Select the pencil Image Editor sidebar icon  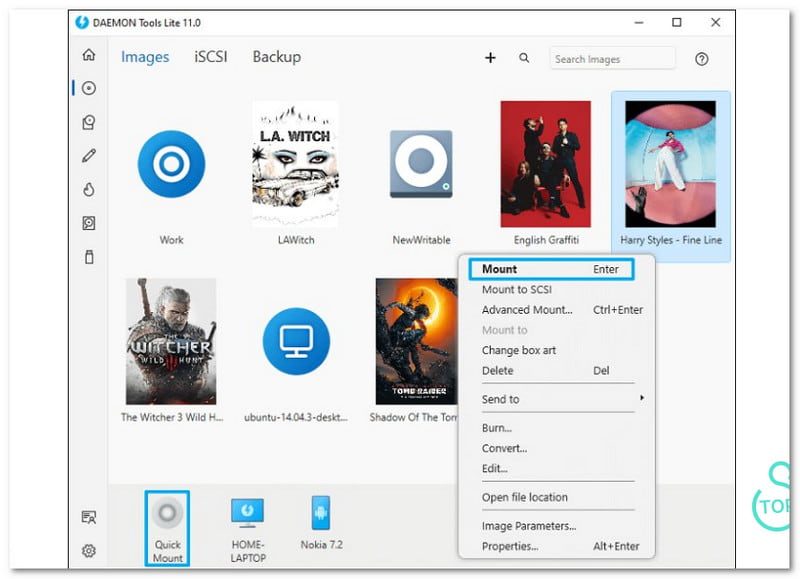89,156
